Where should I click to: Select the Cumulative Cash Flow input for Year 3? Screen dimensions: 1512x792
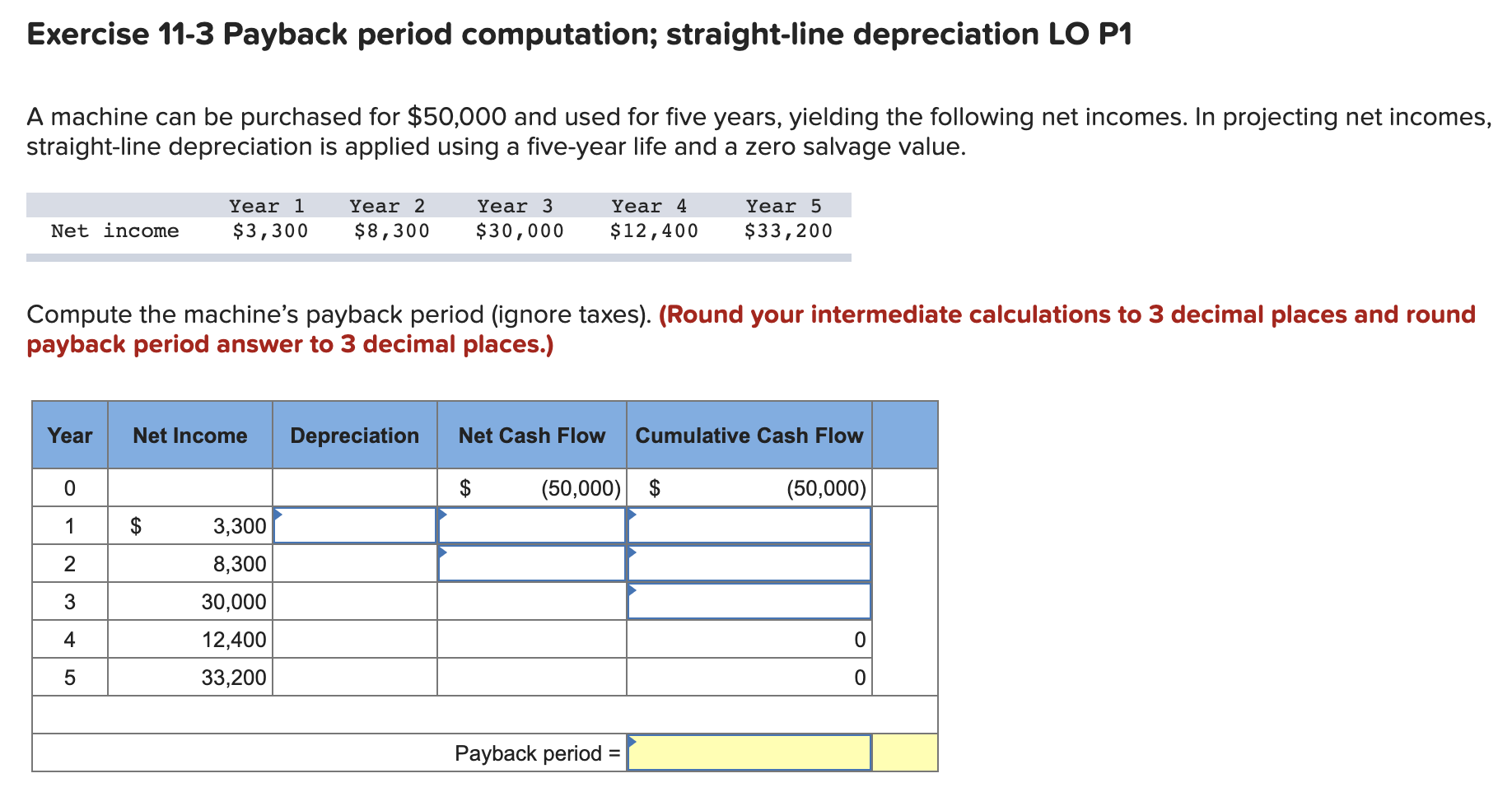(x=749, y=603)
